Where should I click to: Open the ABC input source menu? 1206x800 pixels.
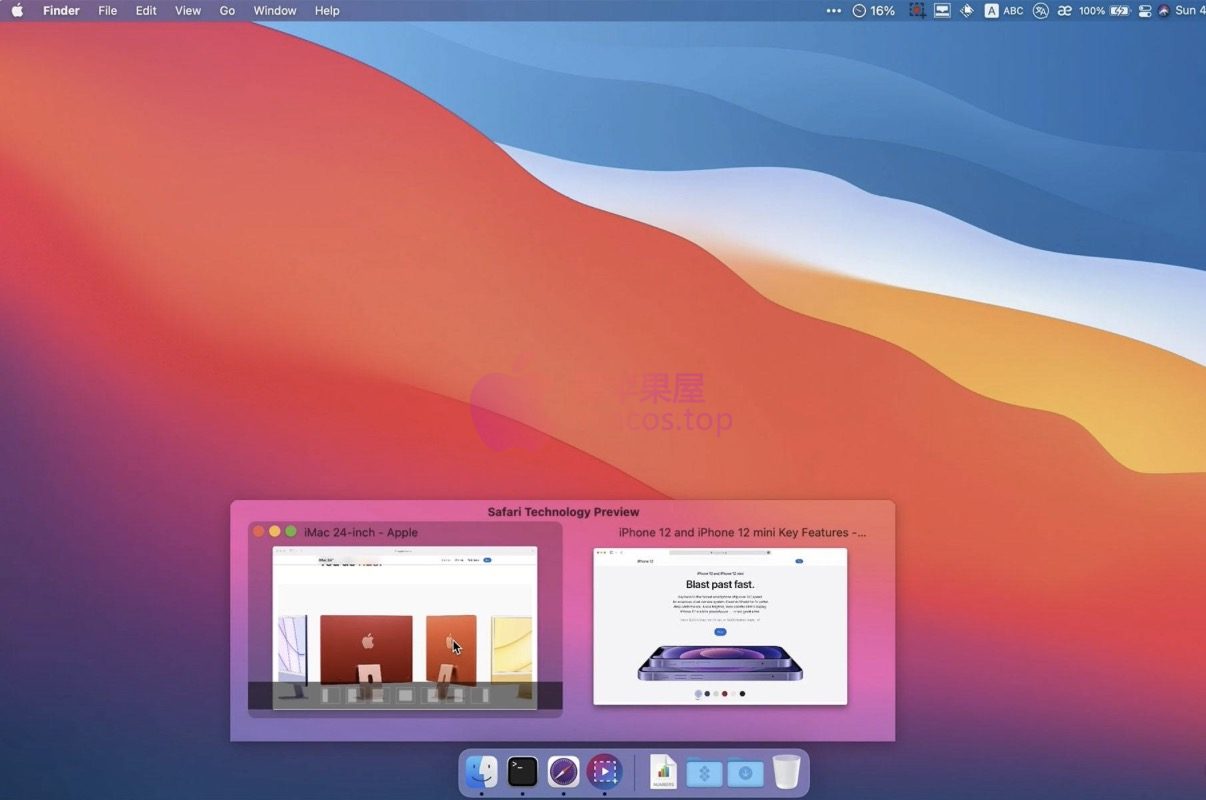point(1004,10)
